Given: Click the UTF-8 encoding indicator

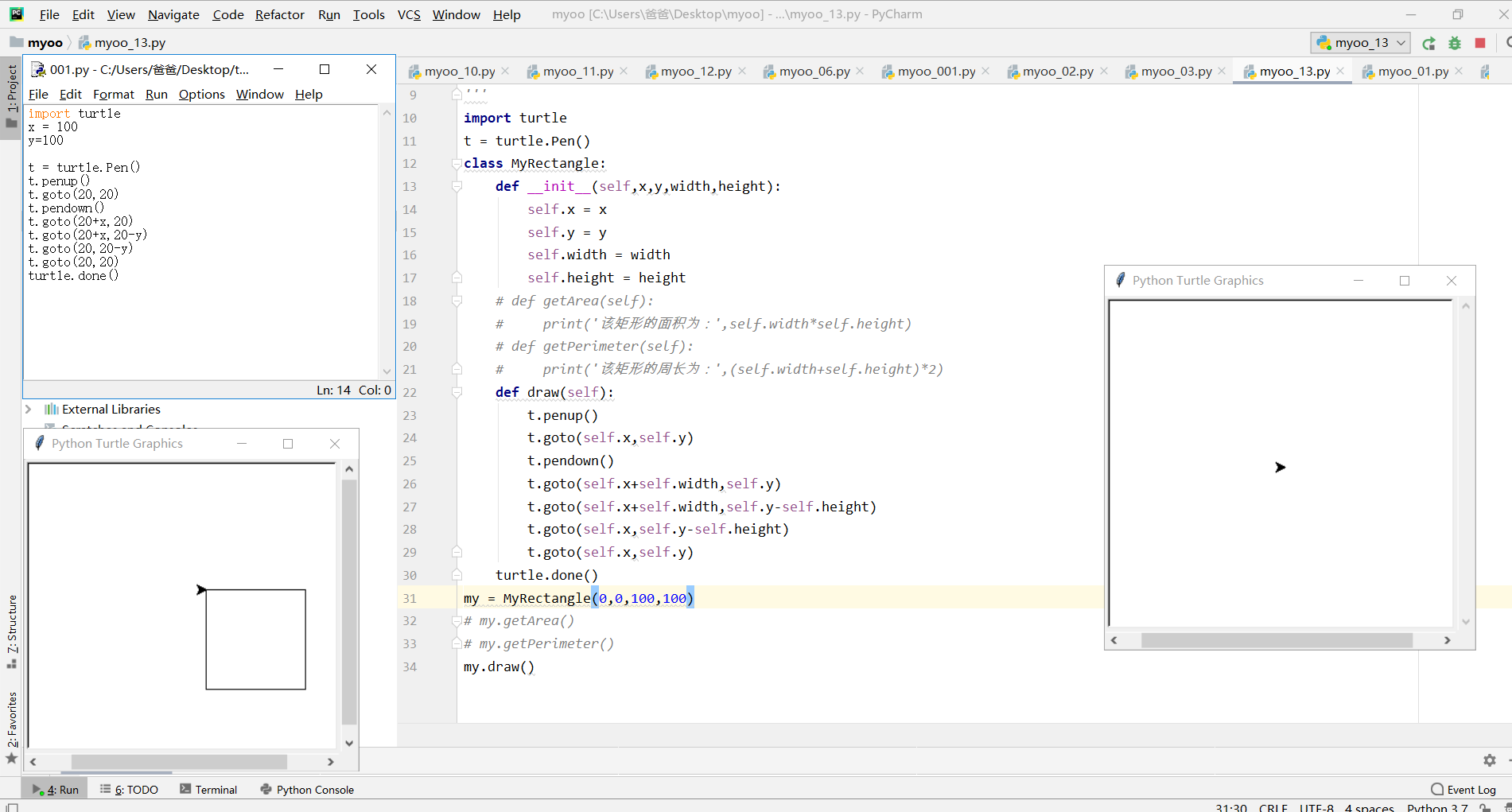Looking at the screenshot, I should 1316,807.
